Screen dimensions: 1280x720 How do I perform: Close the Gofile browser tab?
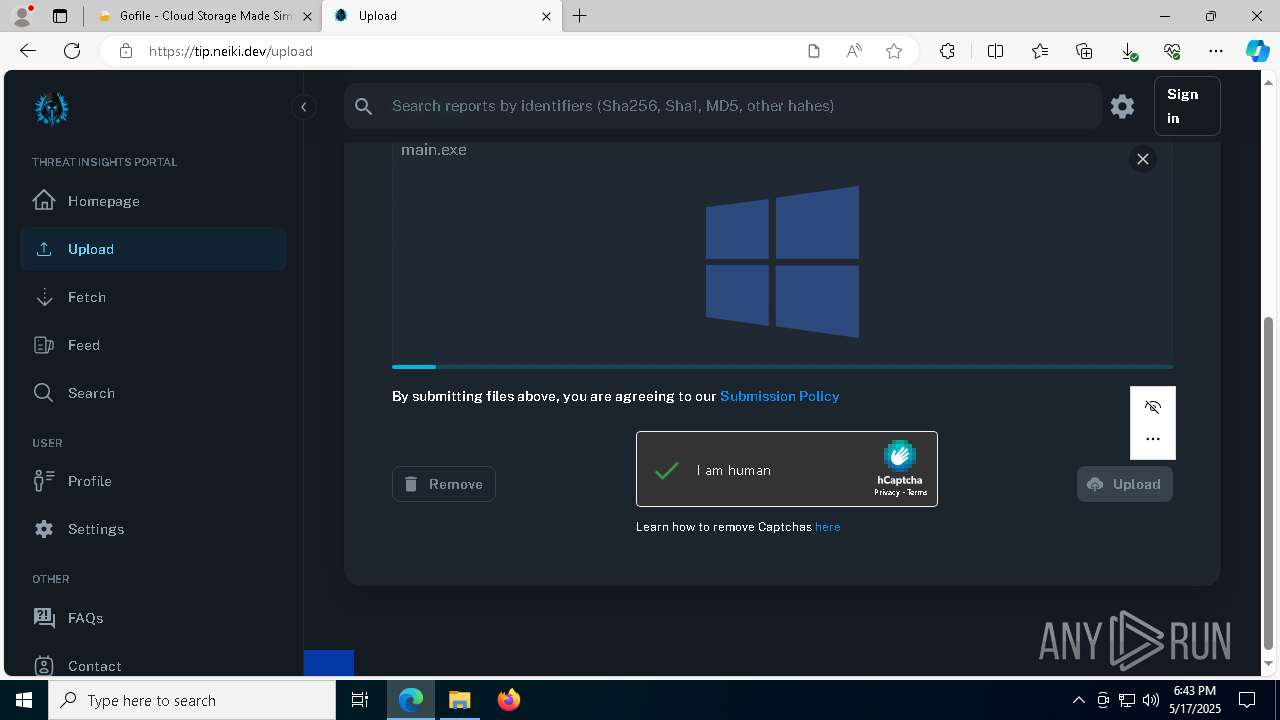pyautogui.click(x=307, y=16)
